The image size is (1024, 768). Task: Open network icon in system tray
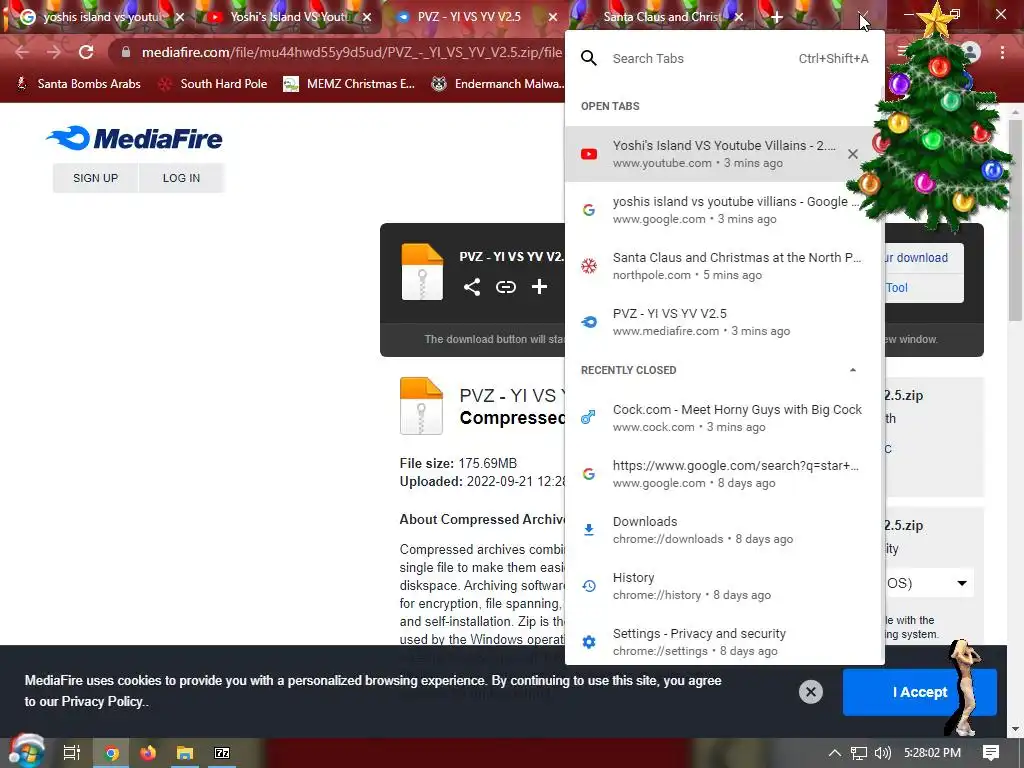pos(859,753)
